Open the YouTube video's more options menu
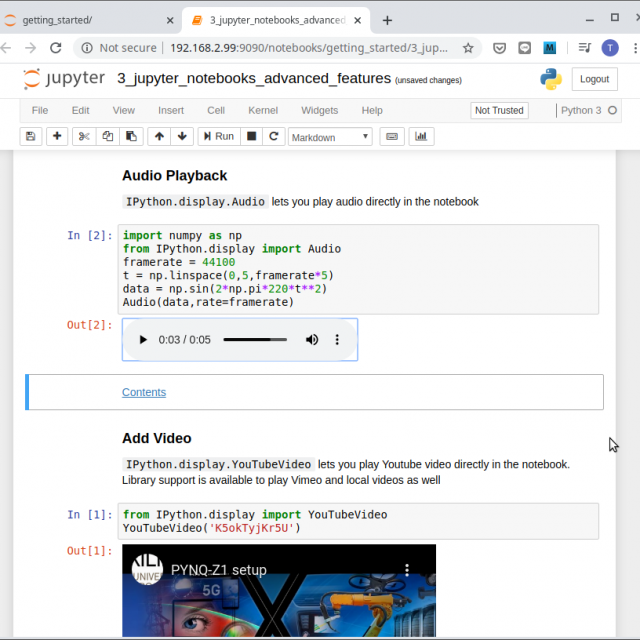Image resolution: width=640 pixels, height=640 pixels. 407,570
